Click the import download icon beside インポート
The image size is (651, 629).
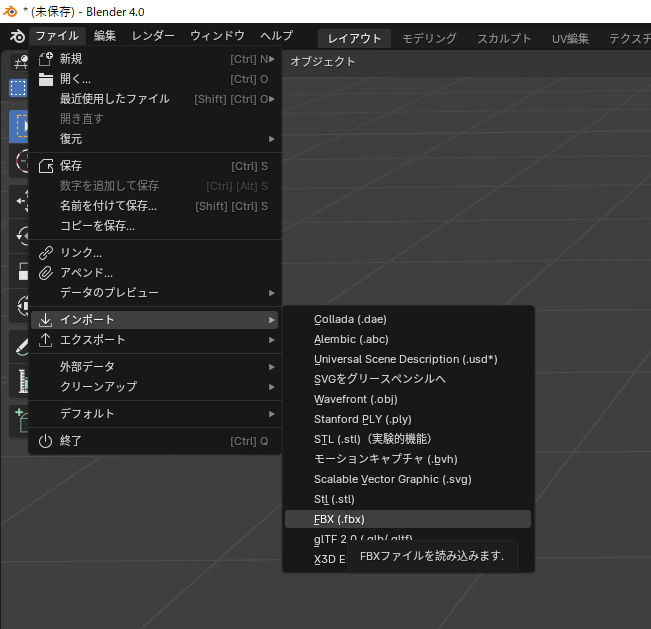pos(45,320)
